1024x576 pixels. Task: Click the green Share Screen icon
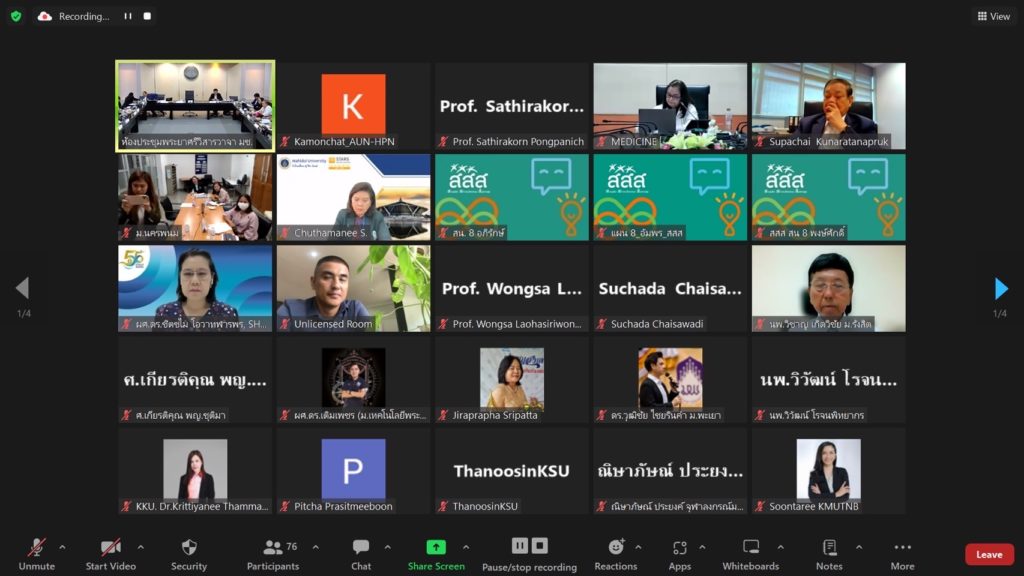[436, 548]
